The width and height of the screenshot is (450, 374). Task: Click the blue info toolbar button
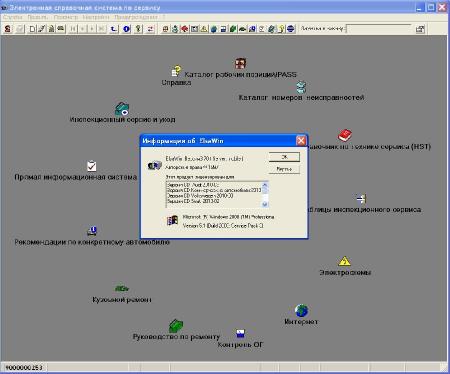126,29
